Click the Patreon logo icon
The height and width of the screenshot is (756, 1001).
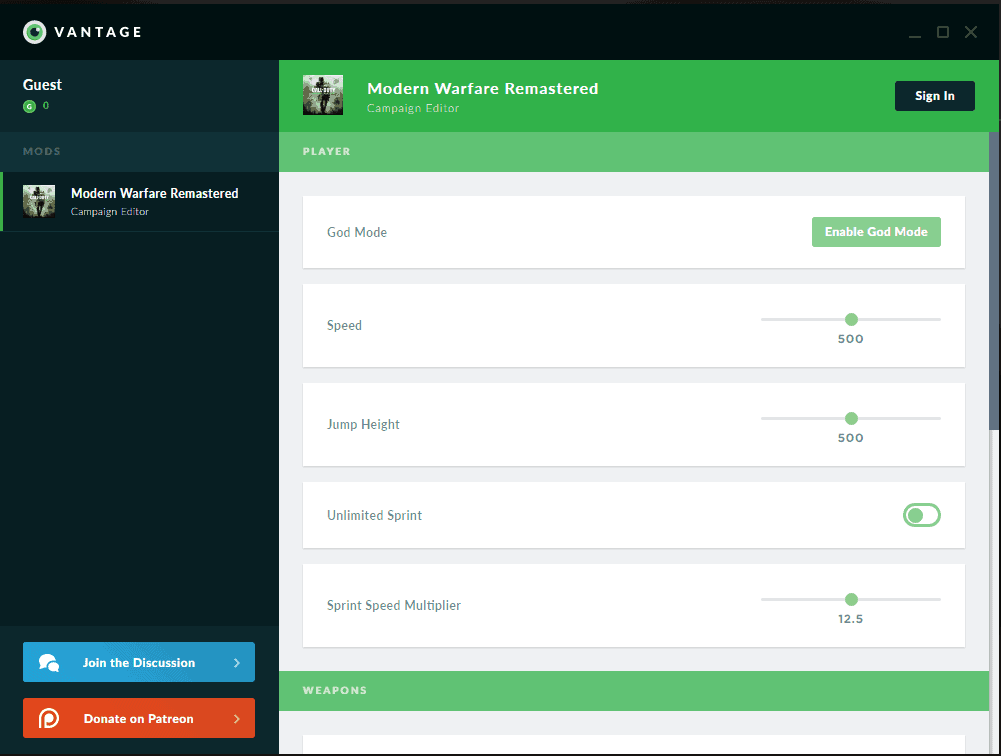[x=49, y=718]
